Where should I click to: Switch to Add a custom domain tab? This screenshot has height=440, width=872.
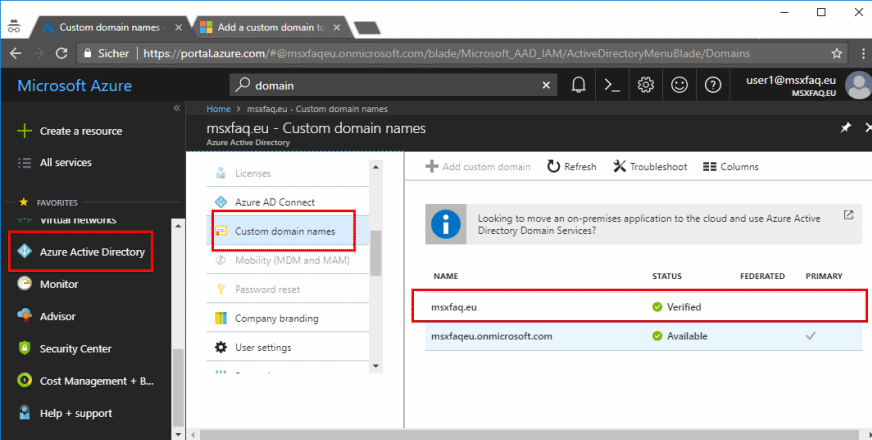point(271,27)
